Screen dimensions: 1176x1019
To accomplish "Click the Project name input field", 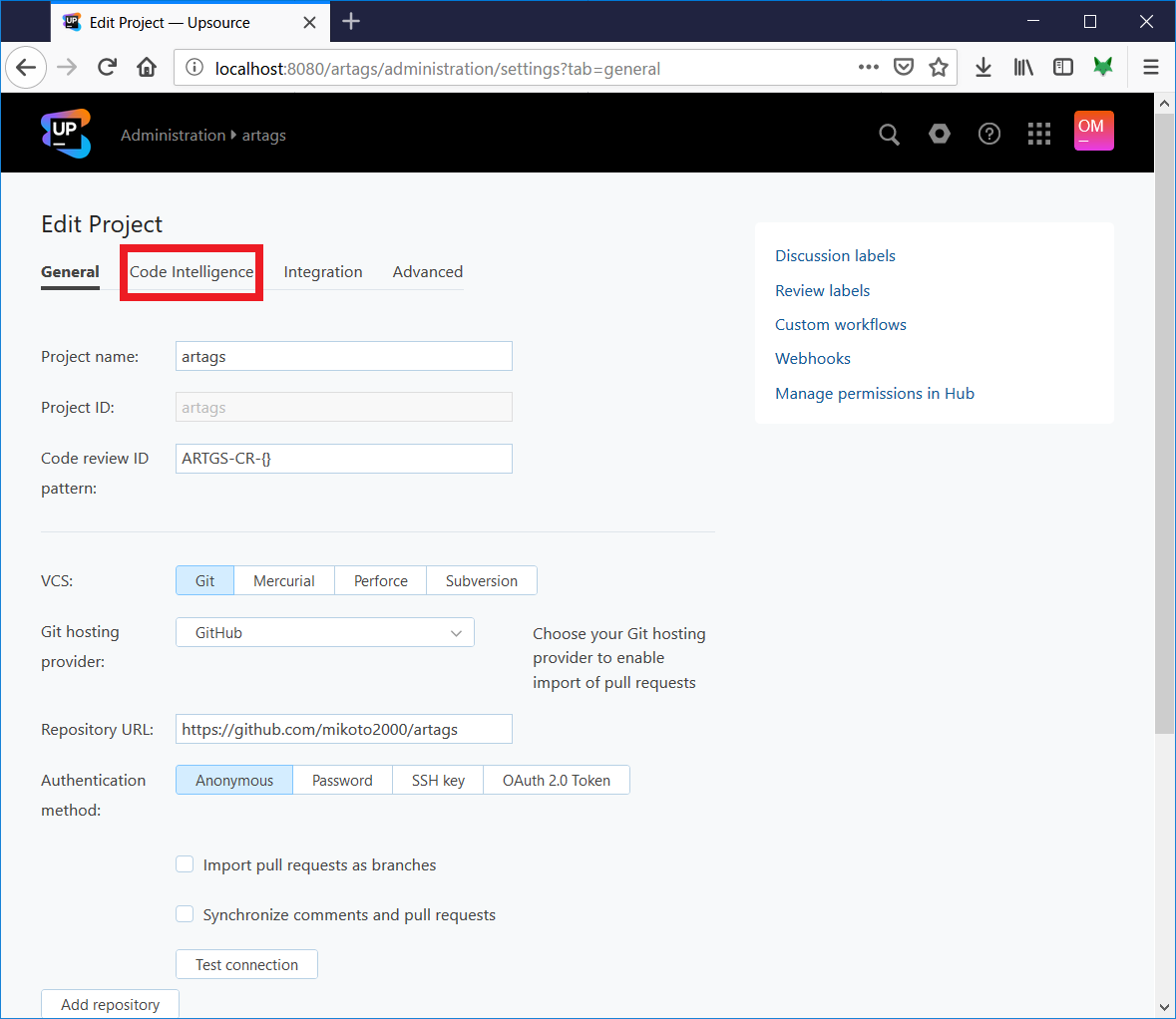I will (343, 356).
